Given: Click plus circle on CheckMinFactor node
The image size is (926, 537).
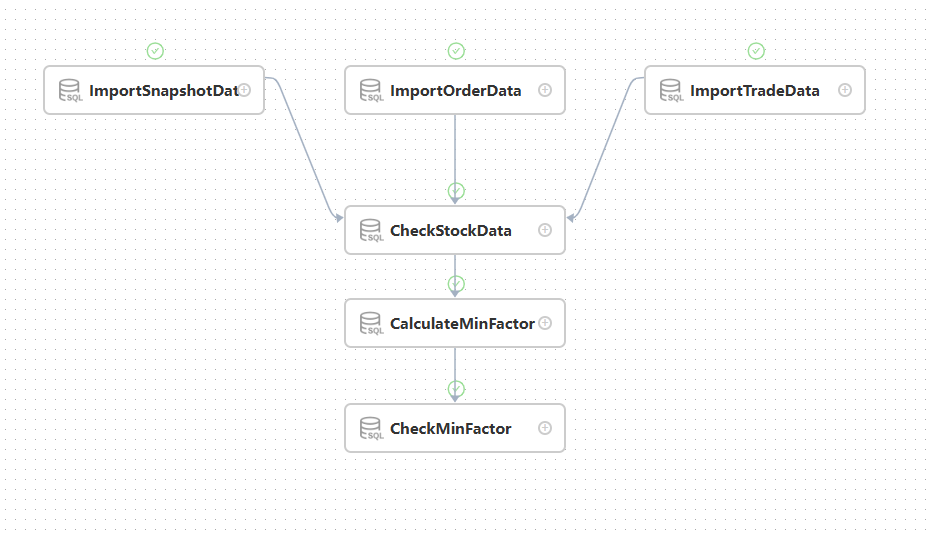Looking at the screenshot, I should click(x=545, y=428).
